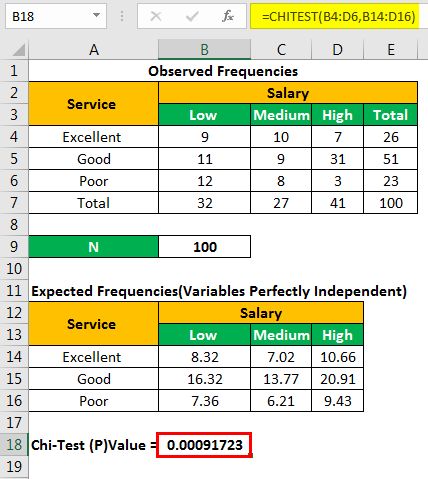The height and width of the screenshot is (479, 428).
Task: Select column B header
Action: coord(204,50)
